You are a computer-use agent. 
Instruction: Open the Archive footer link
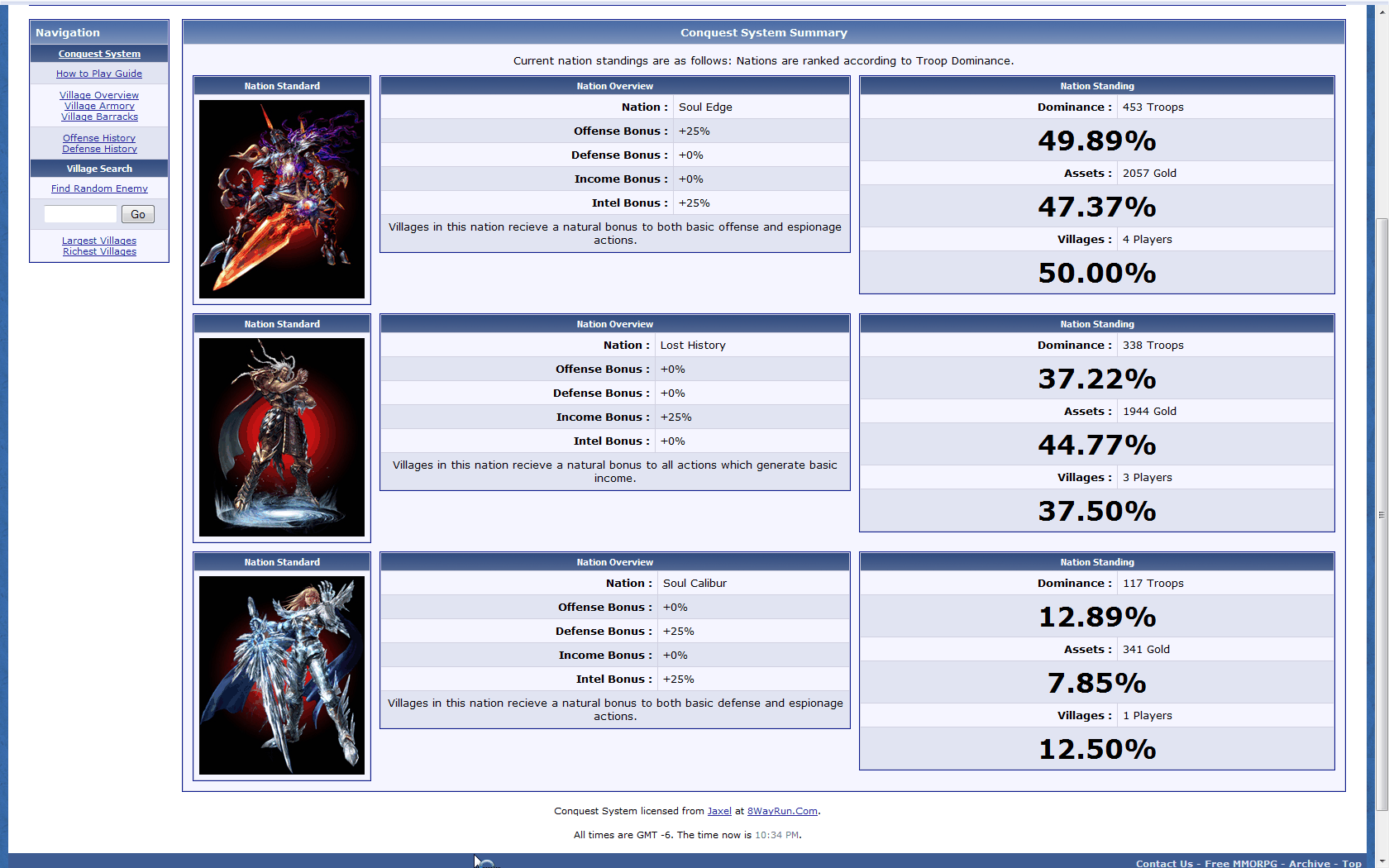click(1310, 863)
